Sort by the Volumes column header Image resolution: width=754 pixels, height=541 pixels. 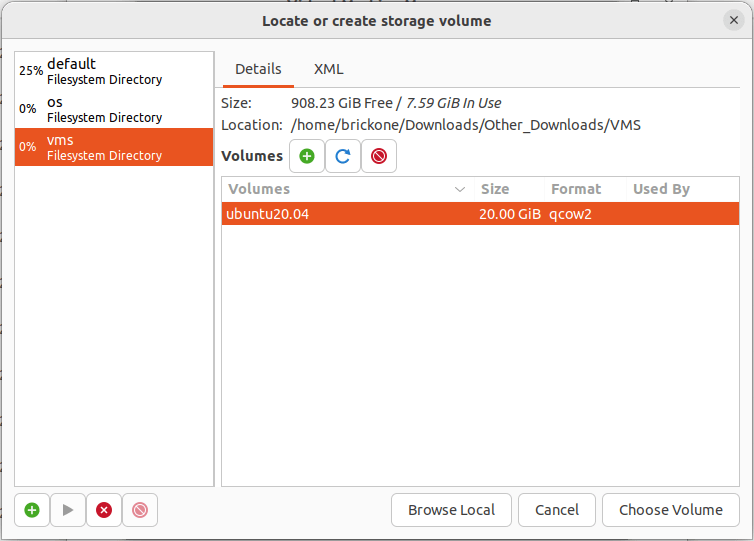(345, 189)
